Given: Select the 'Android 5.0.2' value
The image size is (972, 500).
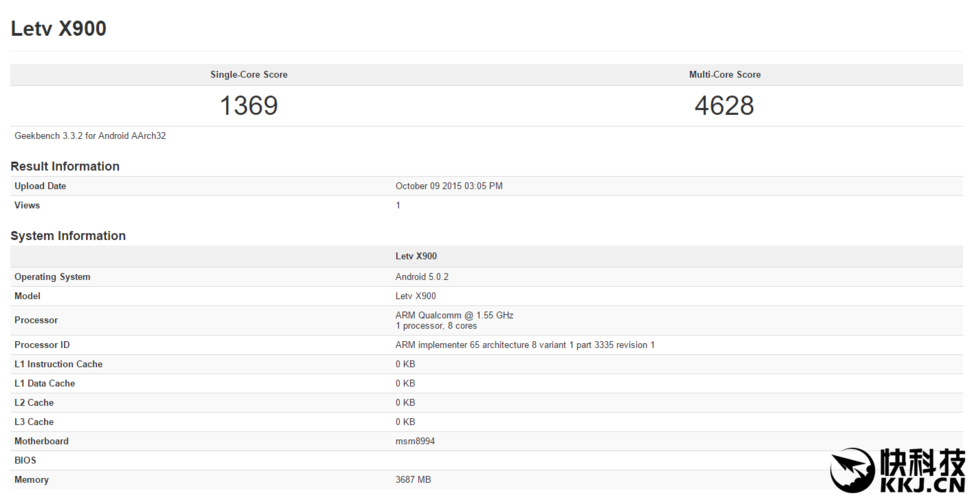Looking at the screenshot, I should (x=422, y=276).
